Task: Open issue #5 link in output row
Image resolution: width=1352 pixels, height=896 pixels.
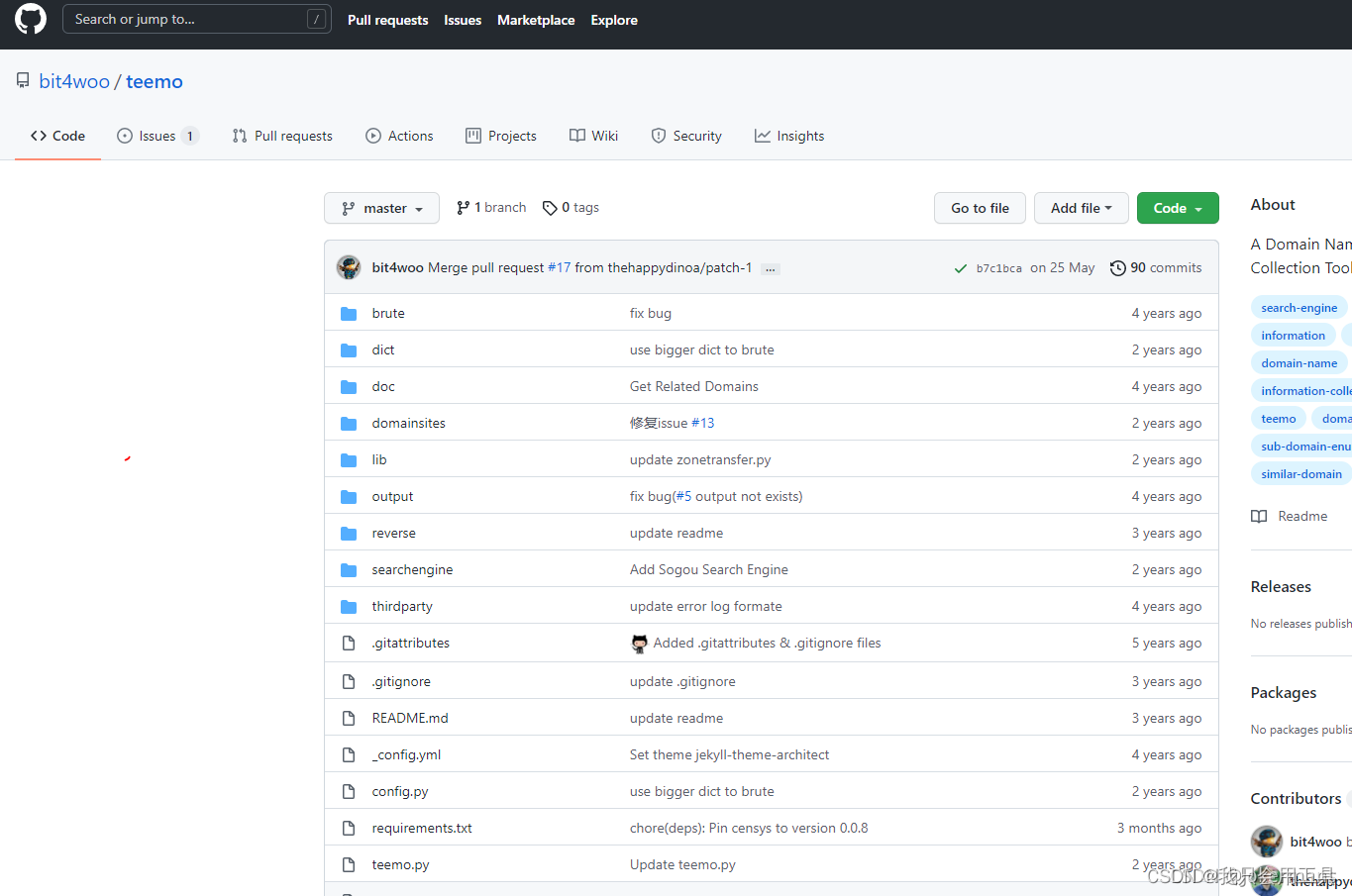Action: 683,496
